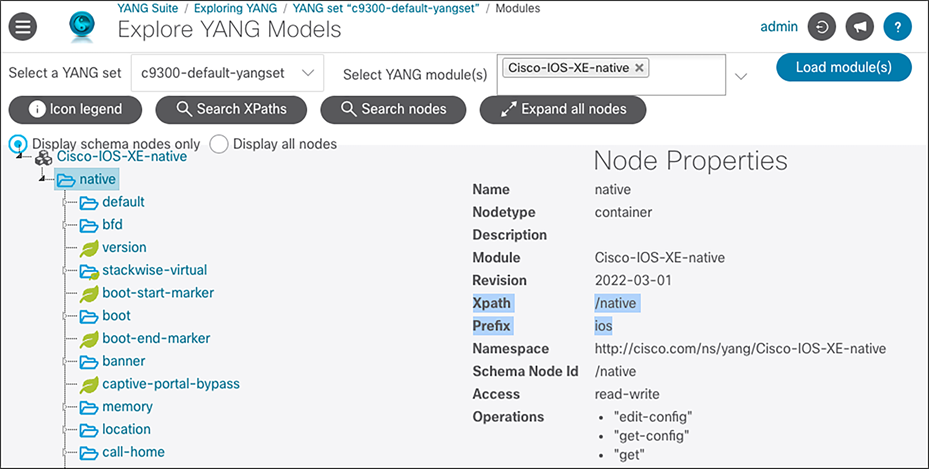The image size is (929, 469).
Task: Open the announcements megaphone icon
Action: click(x=860, y=27)
